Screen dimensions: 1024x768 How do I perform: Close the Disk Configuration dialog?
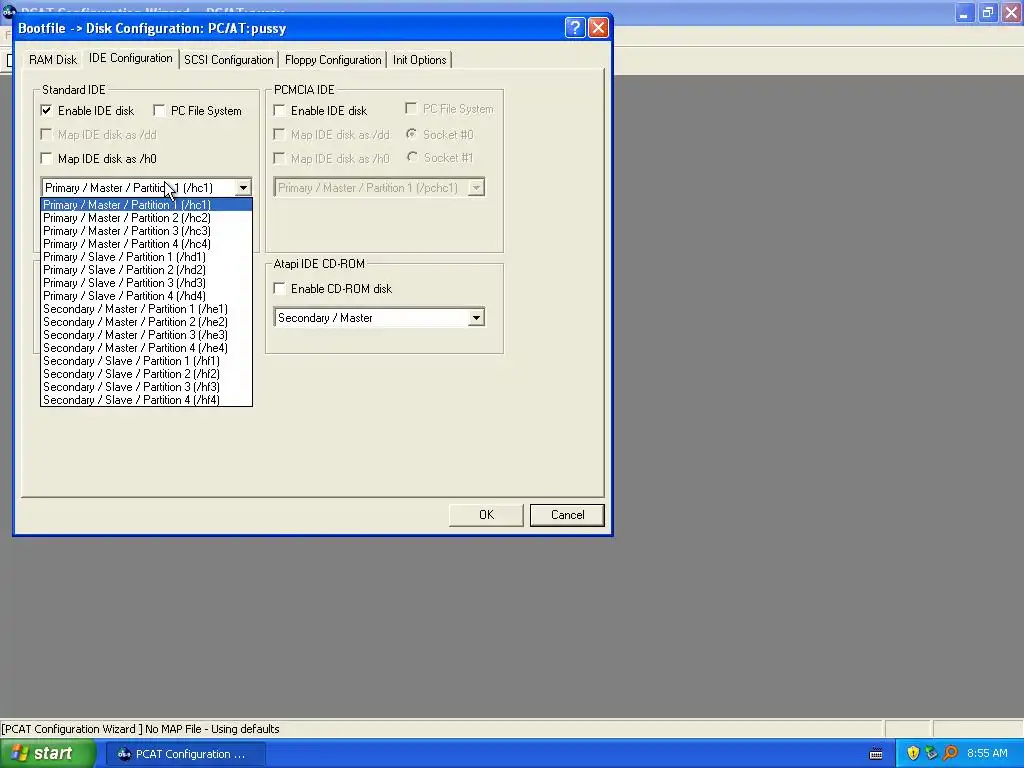[598, 27]
